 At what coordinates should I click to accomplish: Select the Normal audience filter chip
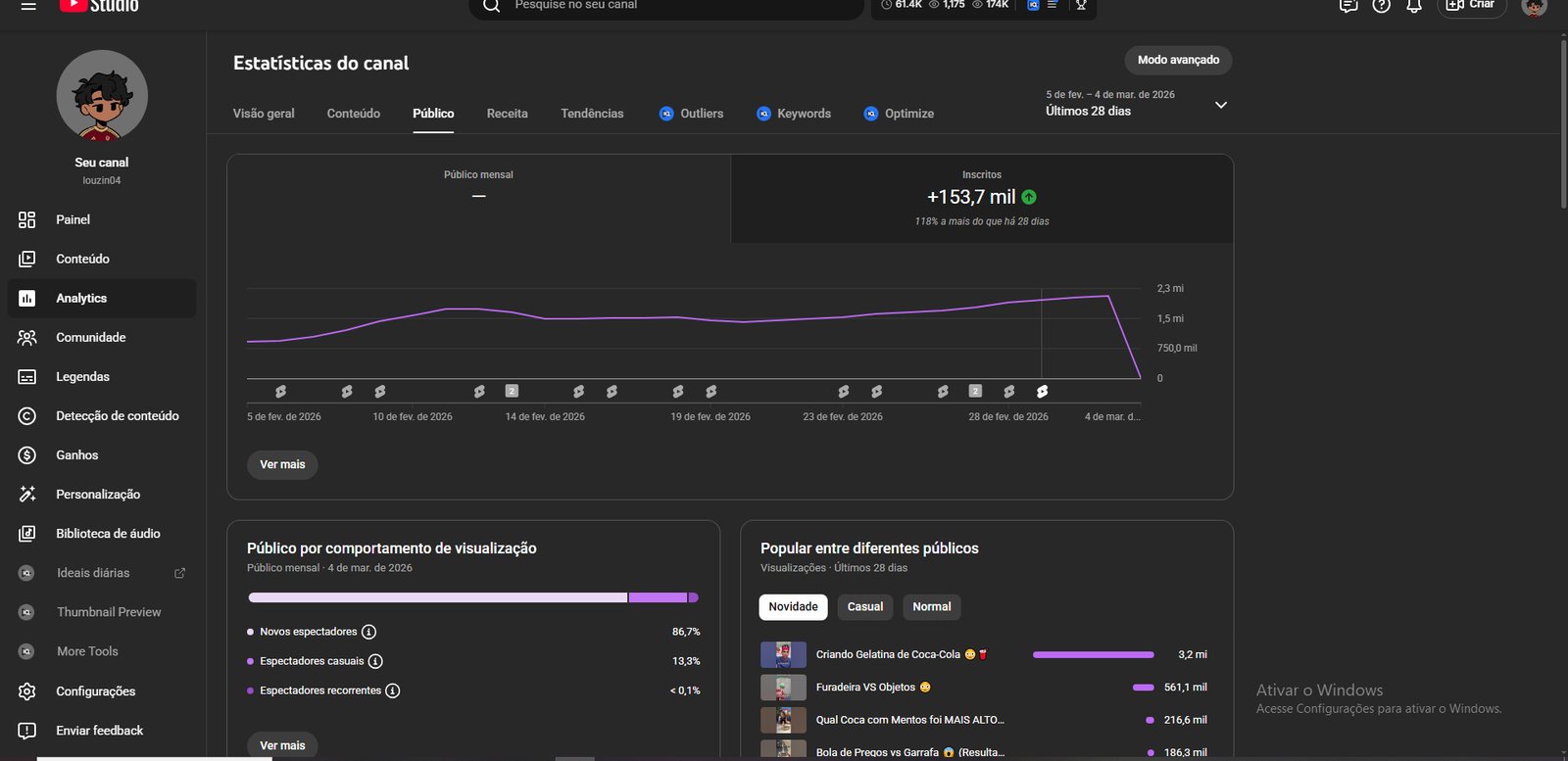coord(931,607)
